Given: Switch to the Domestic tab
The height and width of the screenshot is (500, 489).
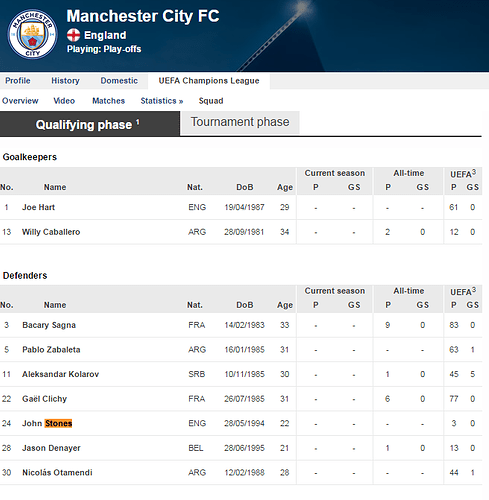Looking at the screenshot, I should 119,81.
